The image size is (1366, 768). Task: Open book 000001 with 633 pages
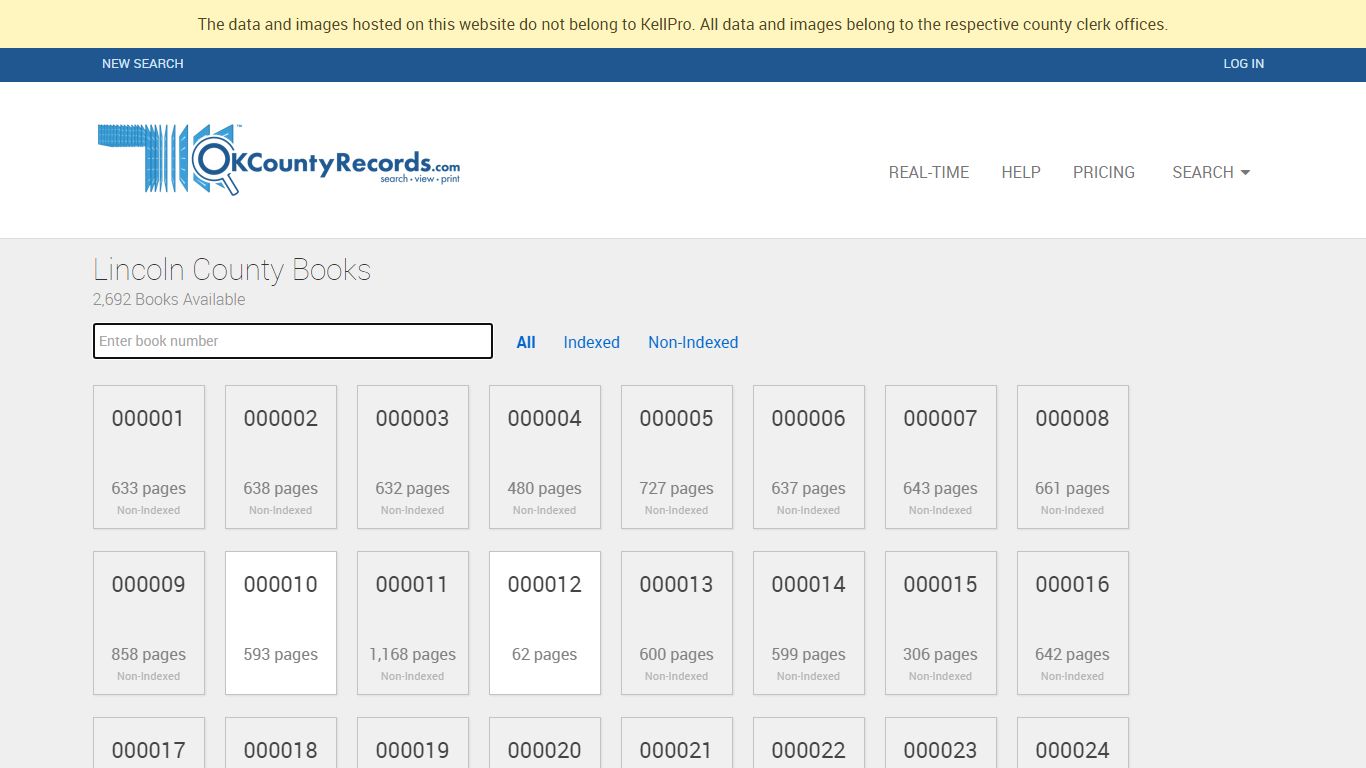click(149, 457)
